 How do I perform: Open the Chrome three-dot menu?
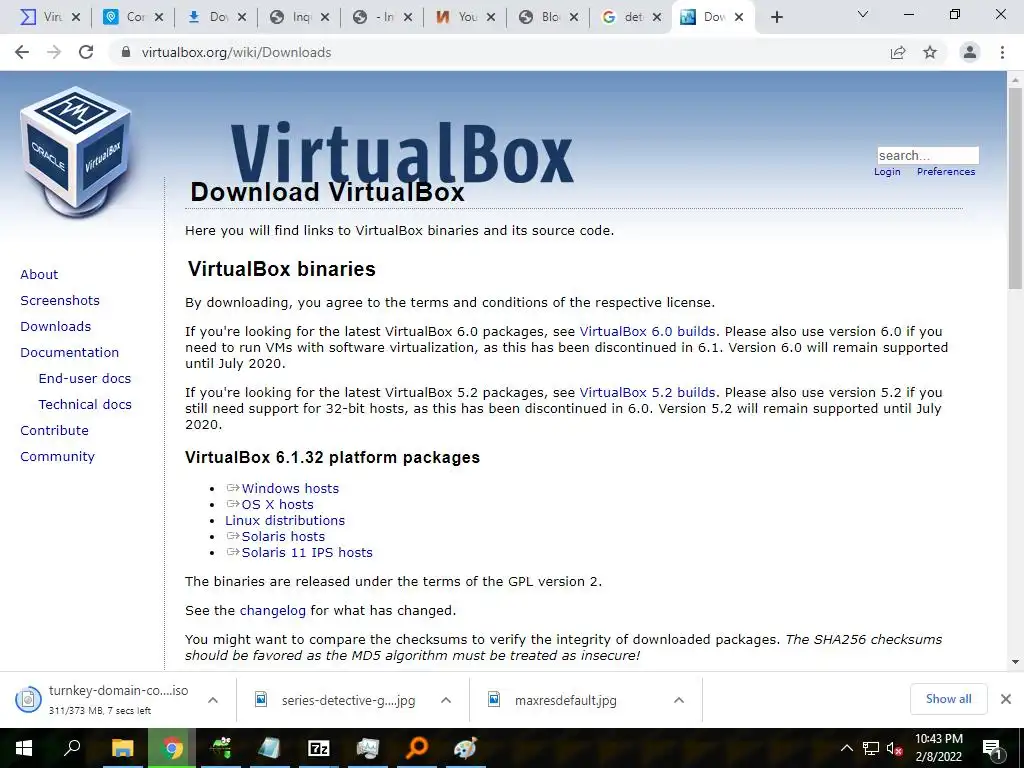point(1002,52)
